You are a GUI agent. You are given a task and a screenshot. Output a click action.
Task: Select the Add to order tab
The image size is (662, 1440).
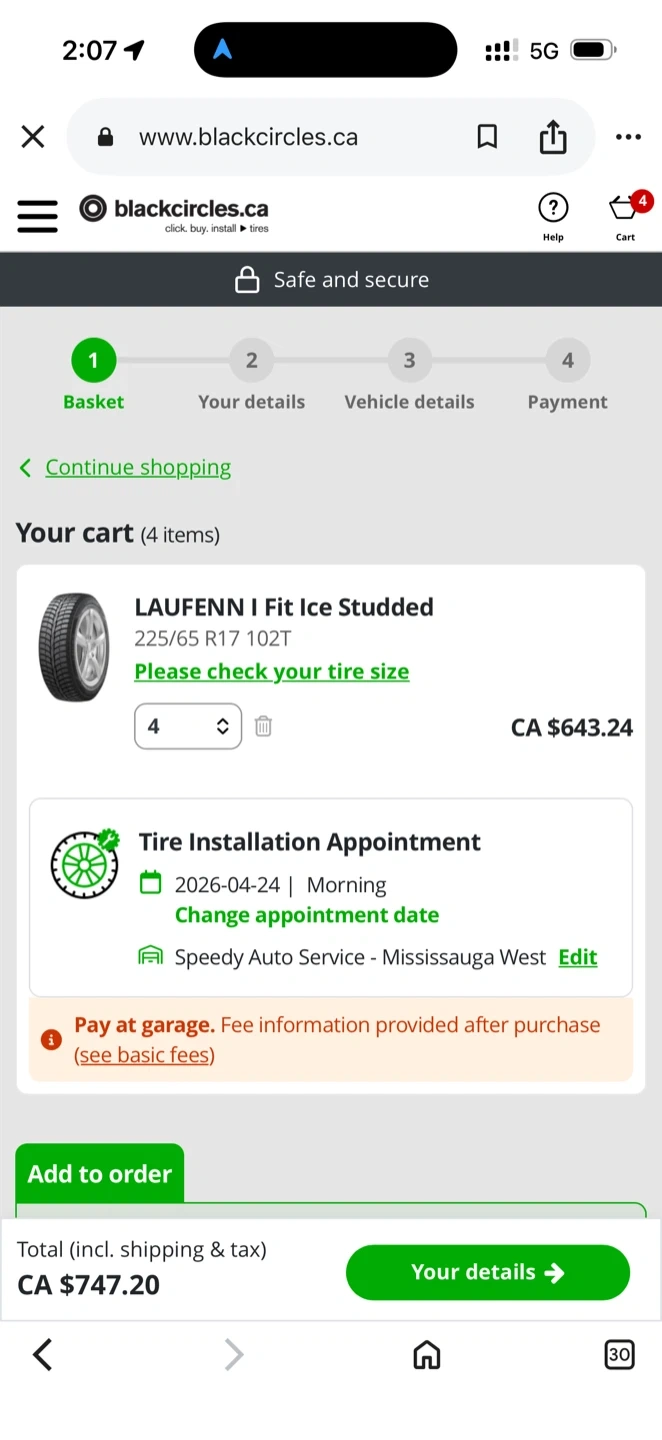point(100,1173)
